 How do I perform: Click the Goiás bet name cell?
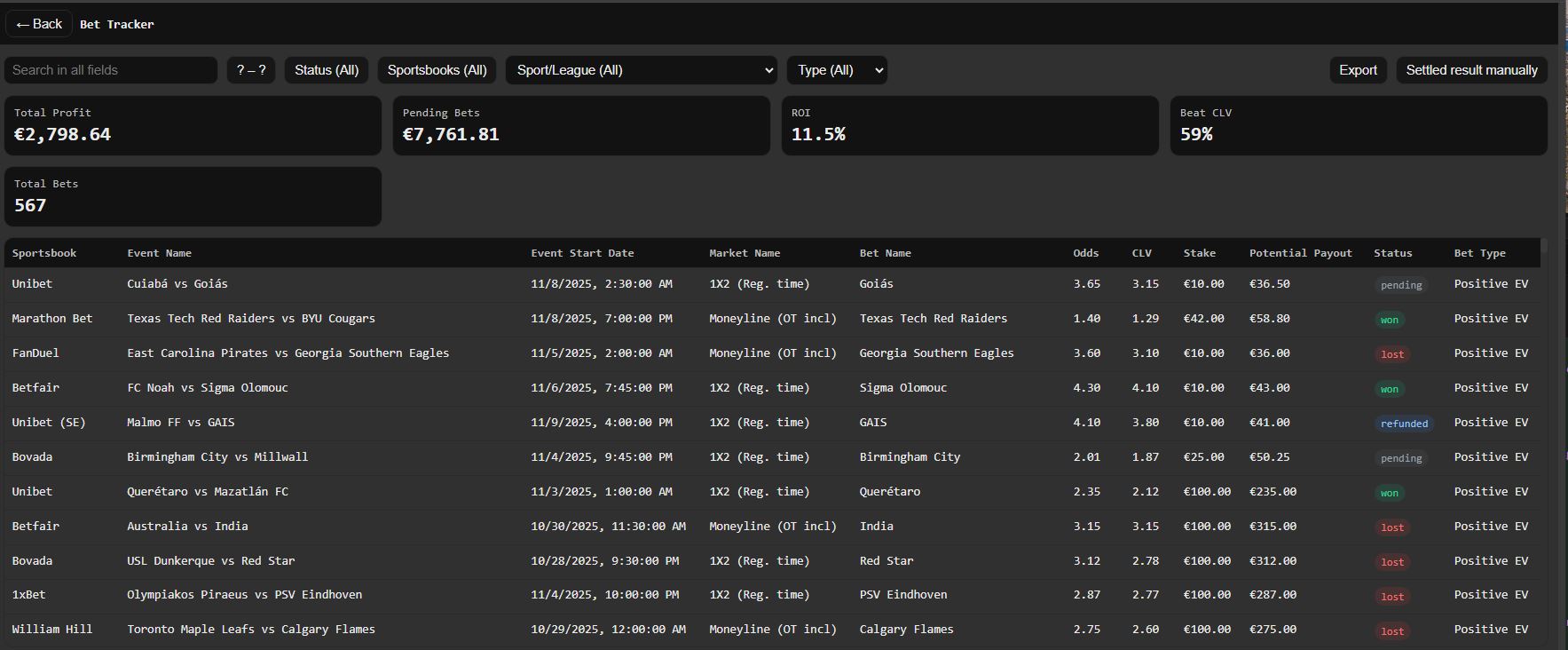876,284
